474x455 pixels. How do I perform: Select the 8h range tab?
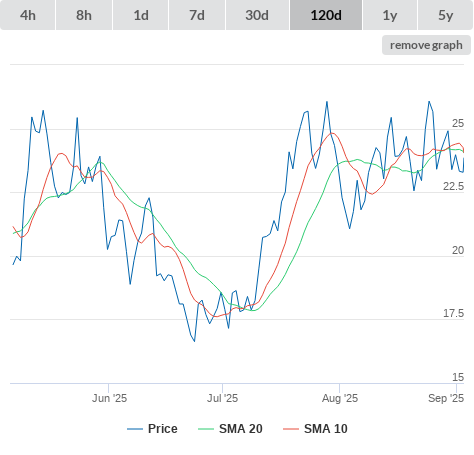click(84, 15)
